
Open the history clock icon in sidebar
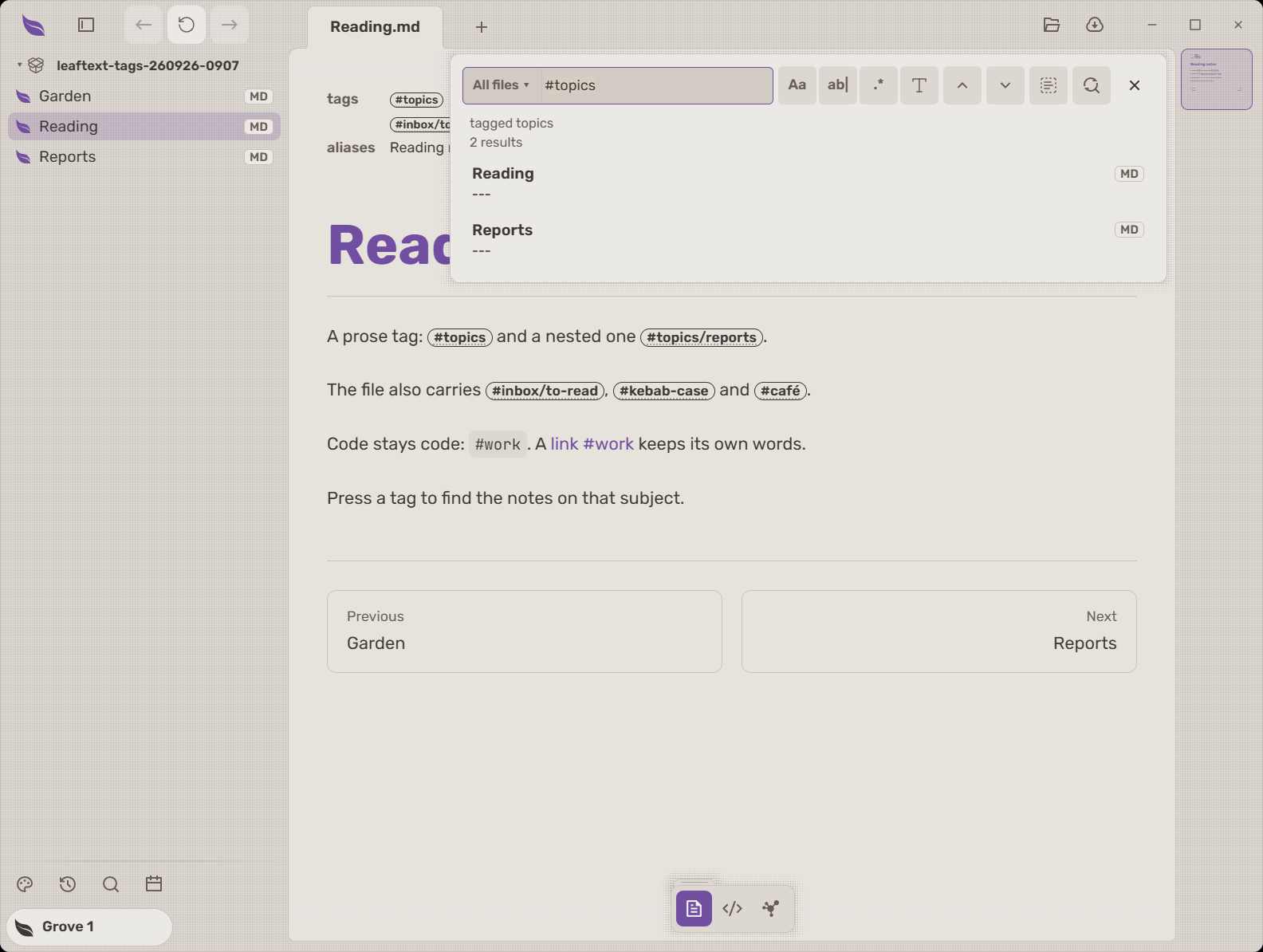coord(68,883)
